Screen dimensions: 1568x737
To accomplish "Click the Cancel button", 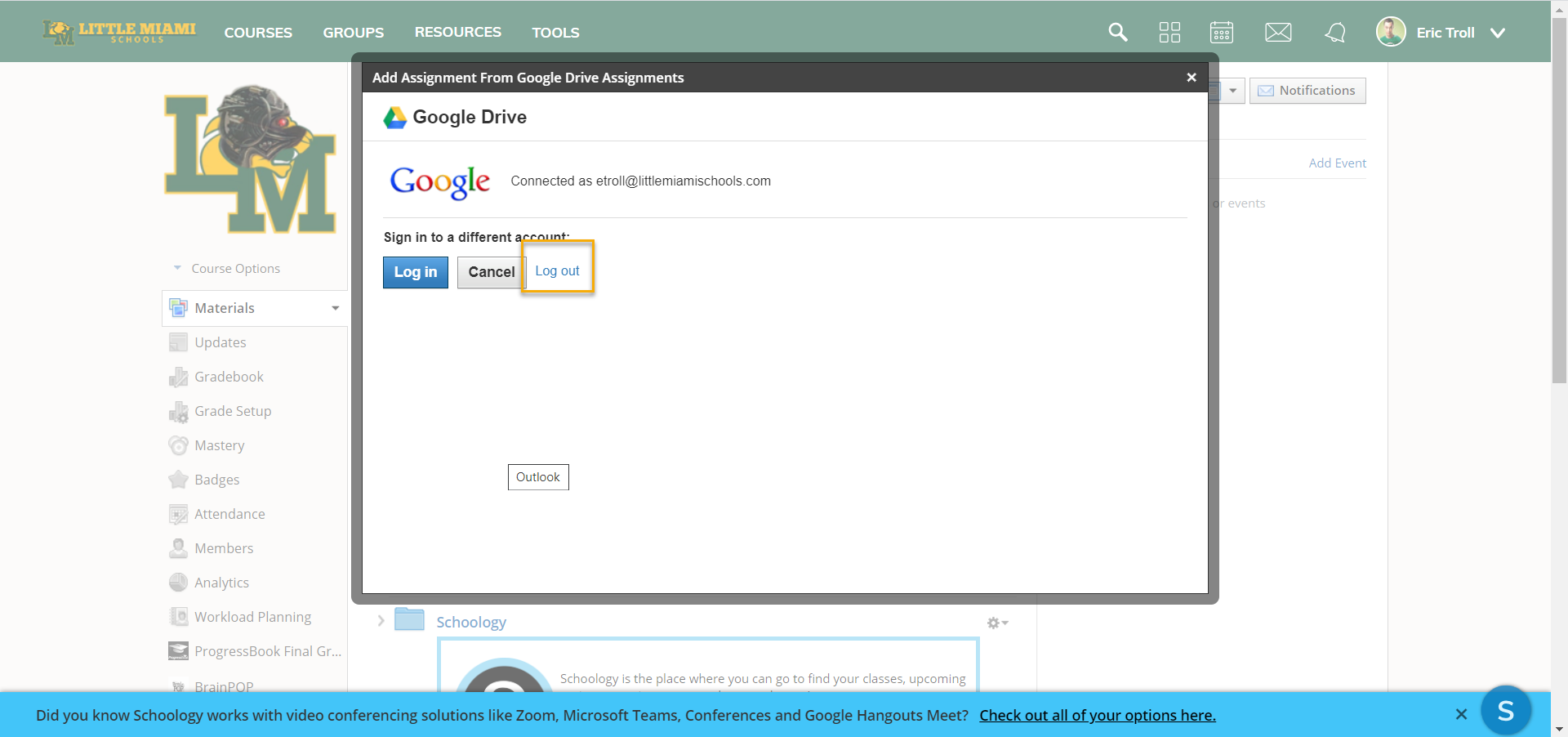I will point(492,272).
